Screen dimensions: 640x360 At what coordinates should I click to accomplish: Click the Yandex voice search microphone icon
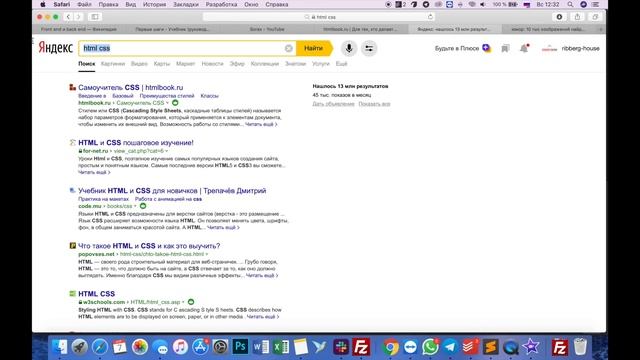[x=349, y=48]
